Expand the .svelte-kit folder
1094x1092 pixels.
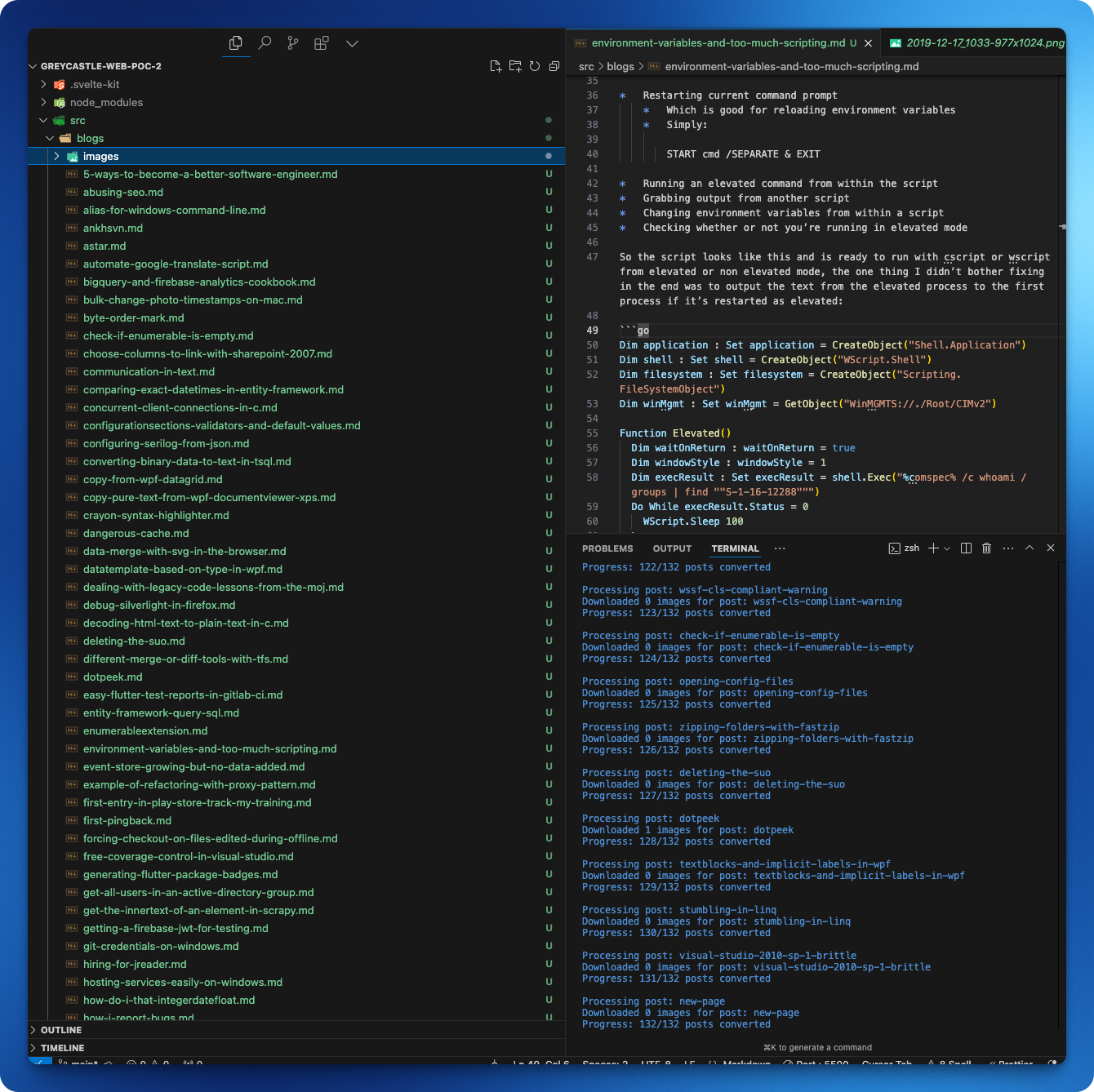(44, 84)
